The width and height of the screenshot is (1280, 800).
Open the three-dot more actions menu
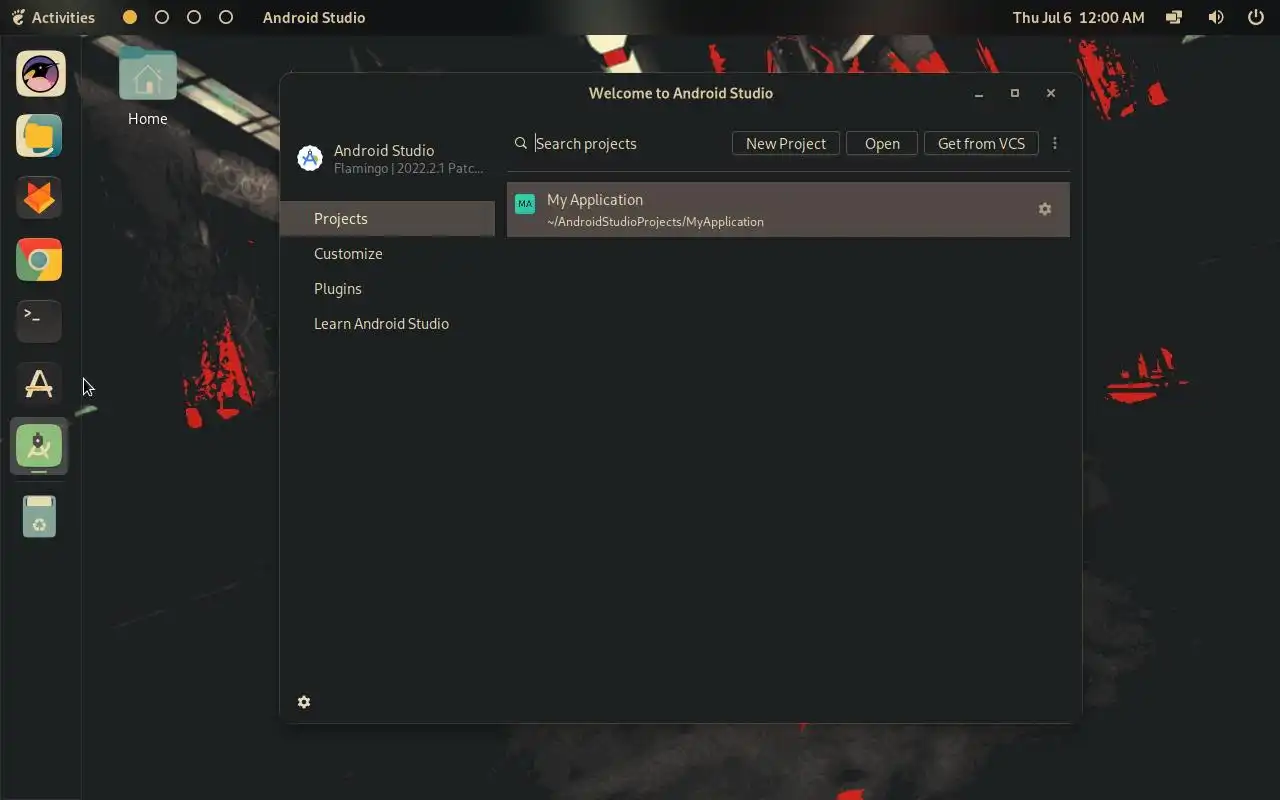(1054, 143)
